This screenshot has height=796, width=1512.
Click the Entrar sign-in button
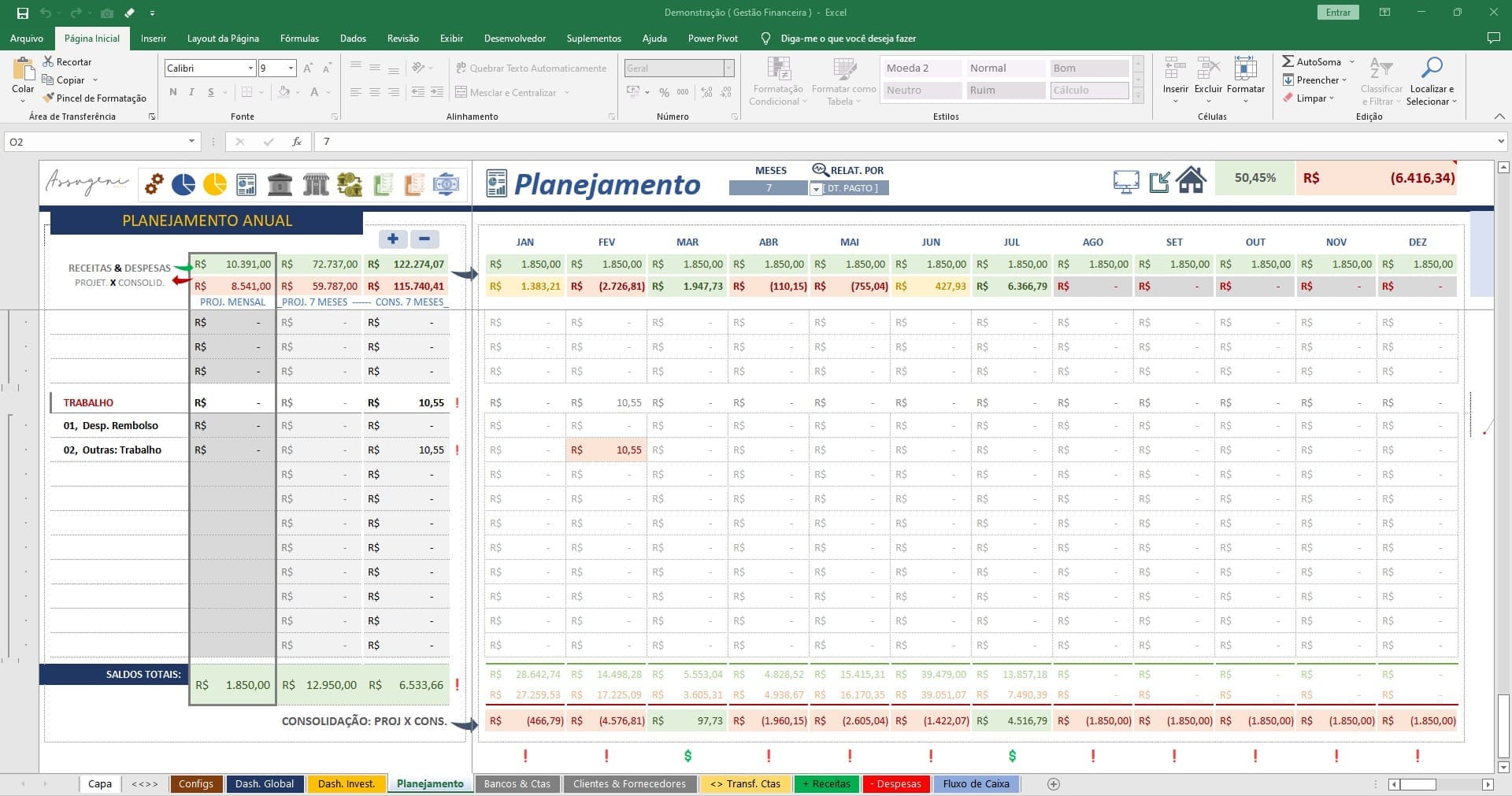1338,13
